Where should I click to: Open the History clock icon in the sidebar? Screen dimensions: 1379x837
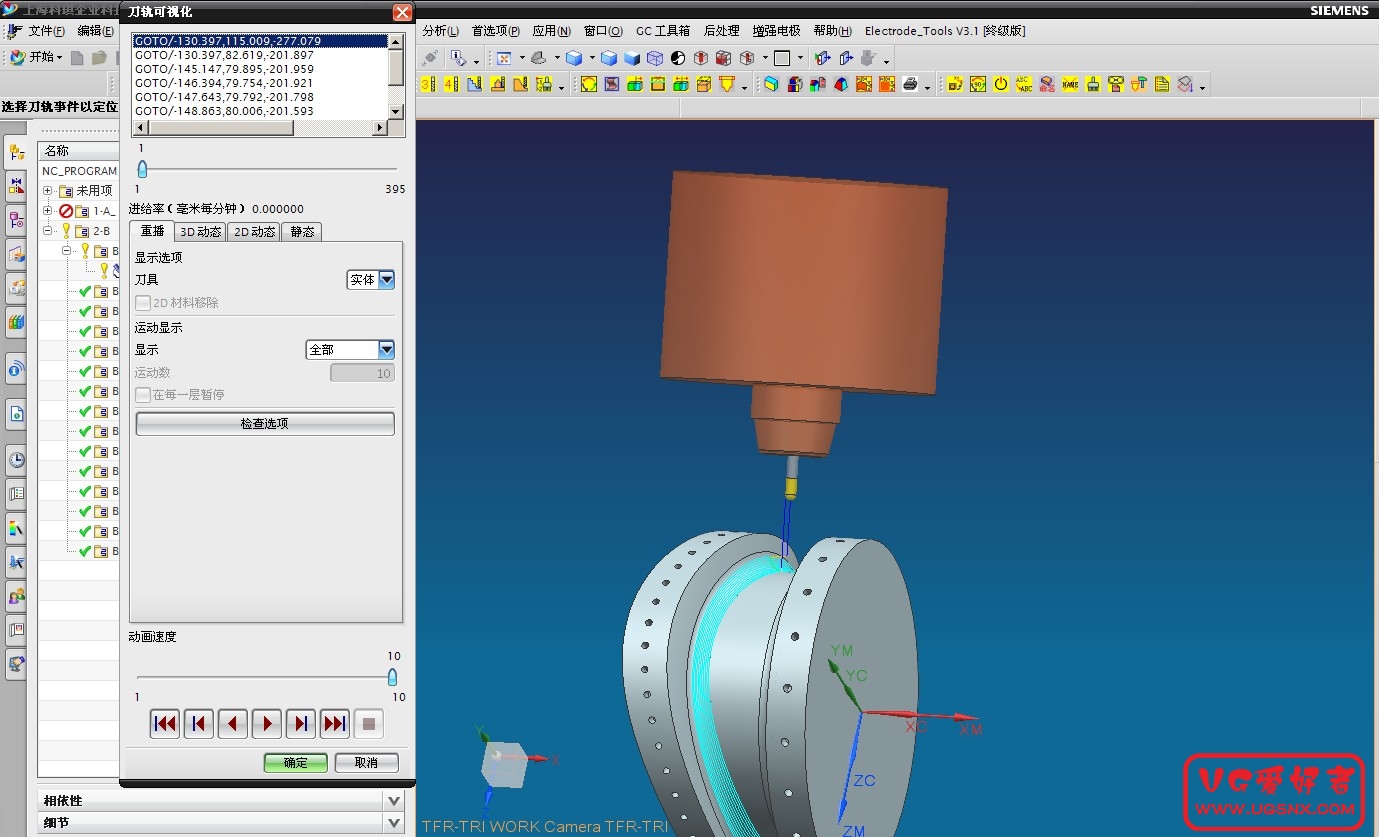[x=16, y=460]
